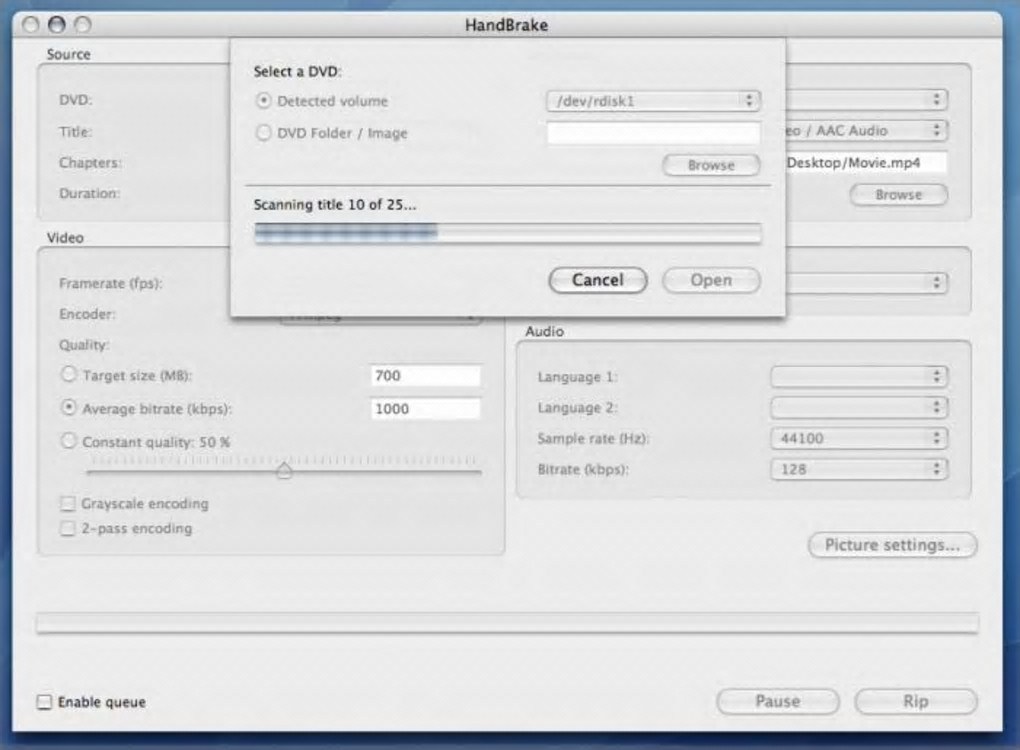Open the top-right file format dropdown
Viewport: 1020px width, 750px height.
pos(866,100)
